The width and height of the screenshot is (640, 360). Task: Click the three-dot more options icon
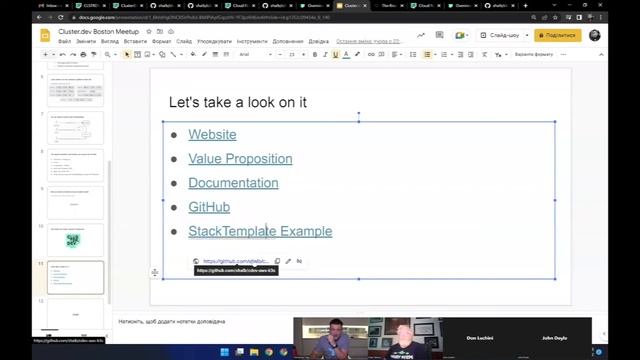coord(564,54)
